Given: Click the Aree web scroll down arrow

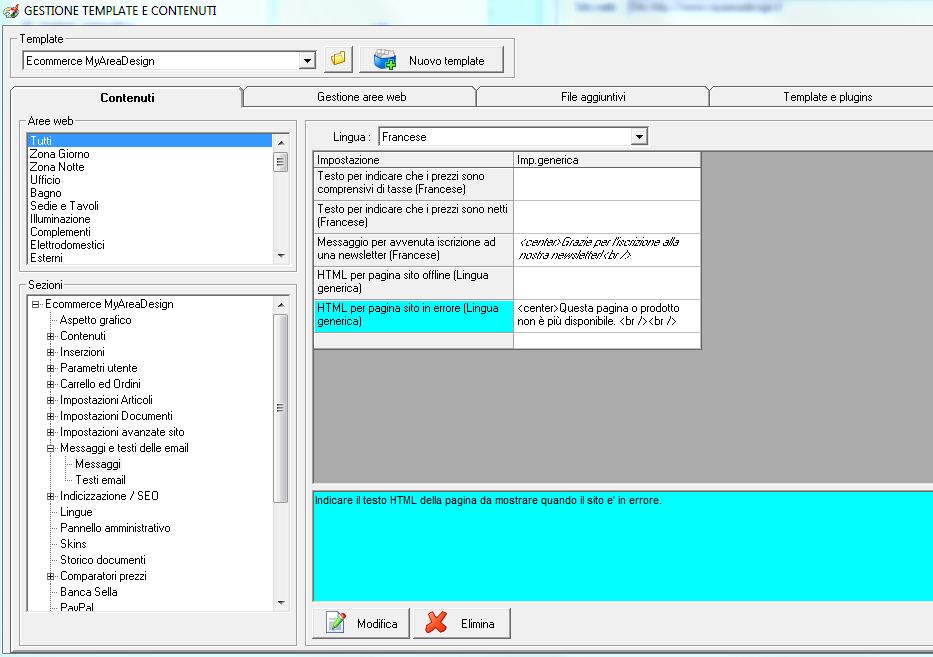Looking at the screenshot, I should coord(281,256).
